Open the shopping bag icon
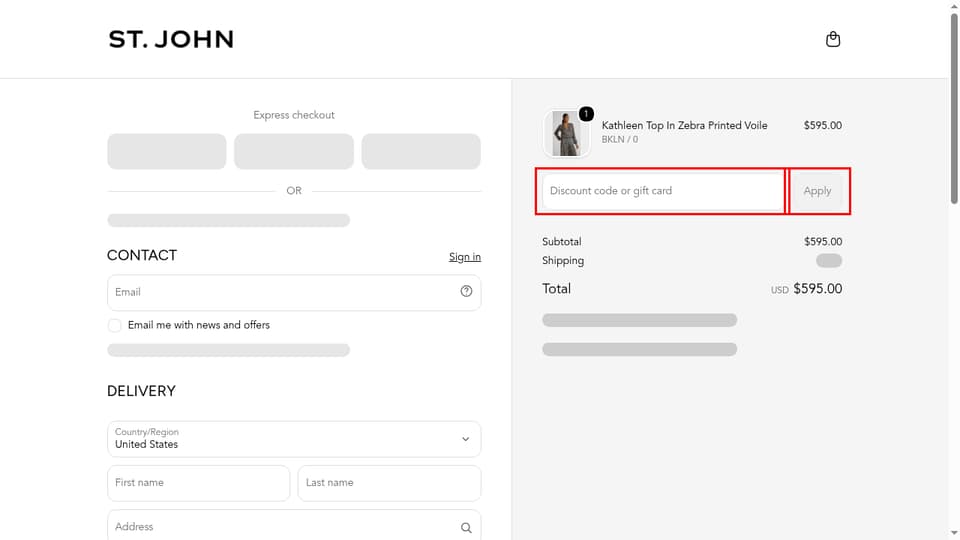This screenshot has width=960, height=540. pyautogui.click(x=833, y=39)
